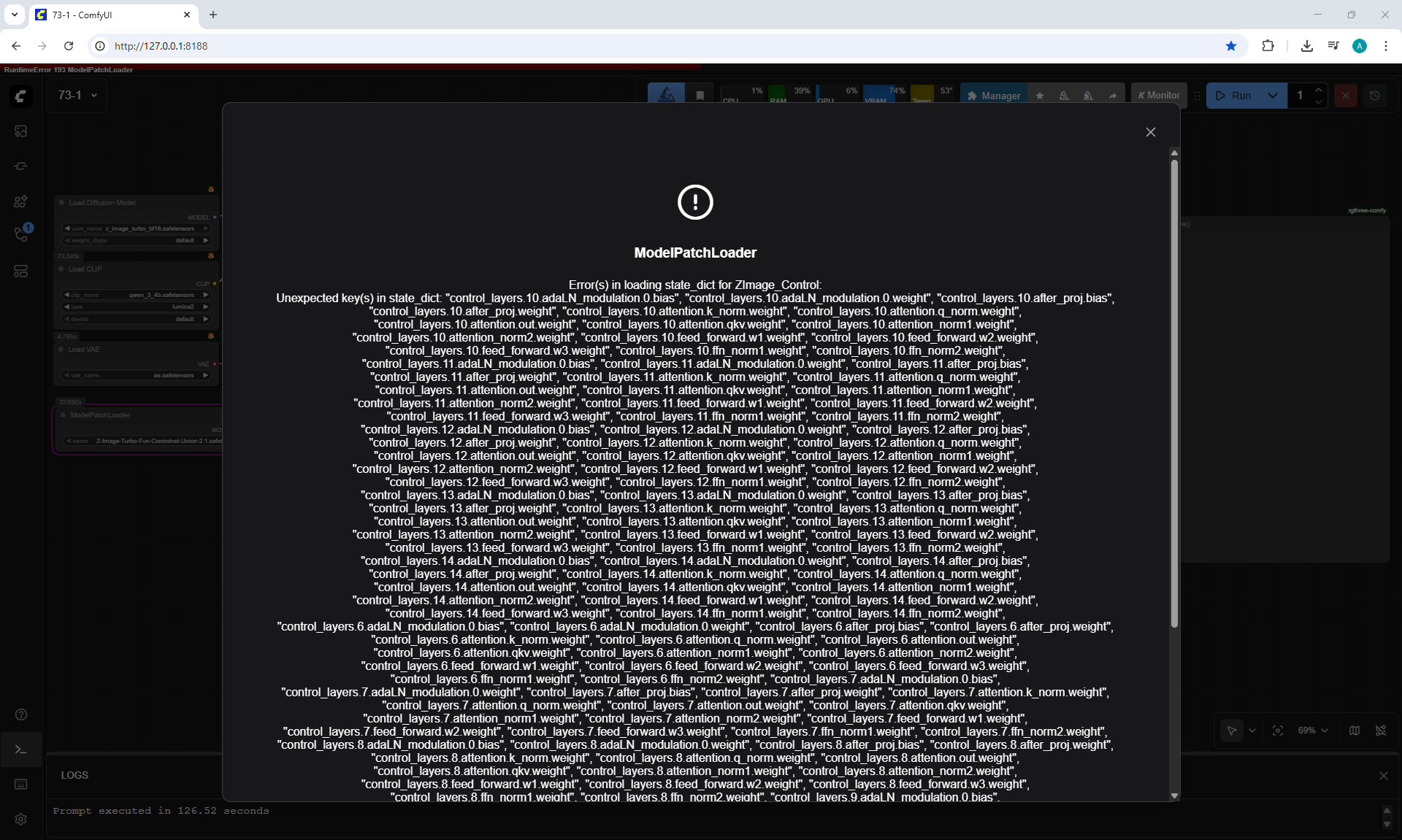Toggle the bottom console panel icon
The height and width of the screenshot is (840, 1402).
[x=20, y=750]
